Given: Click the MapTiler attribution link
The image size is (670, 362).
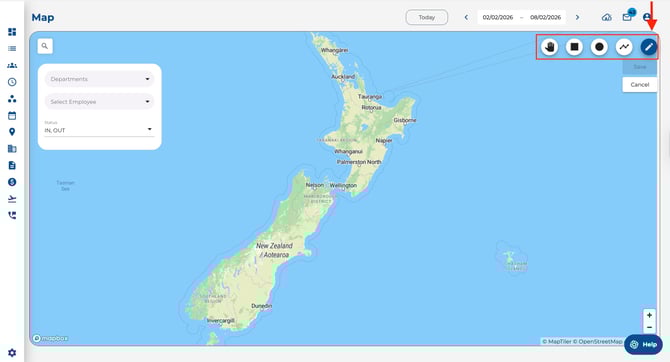Looking at the screenshot, I should click(556, 341).
